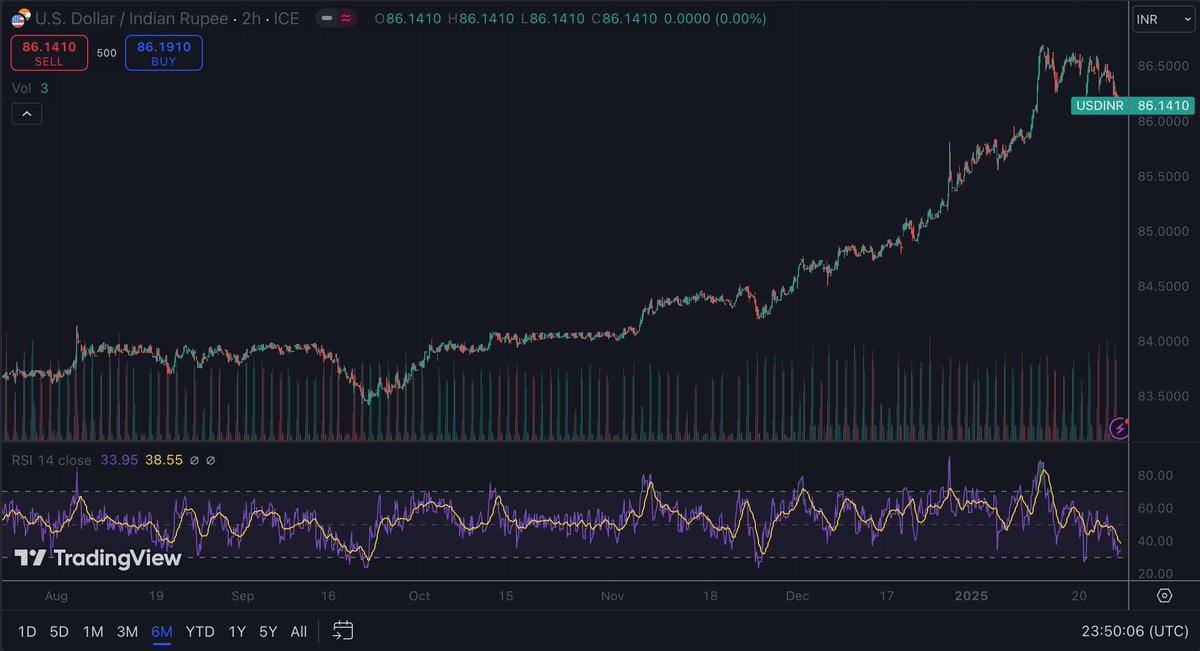Click the TradingView logo
Image resolution: width=1200 pixels, height=651 pixels.
[x=98, y=558]
